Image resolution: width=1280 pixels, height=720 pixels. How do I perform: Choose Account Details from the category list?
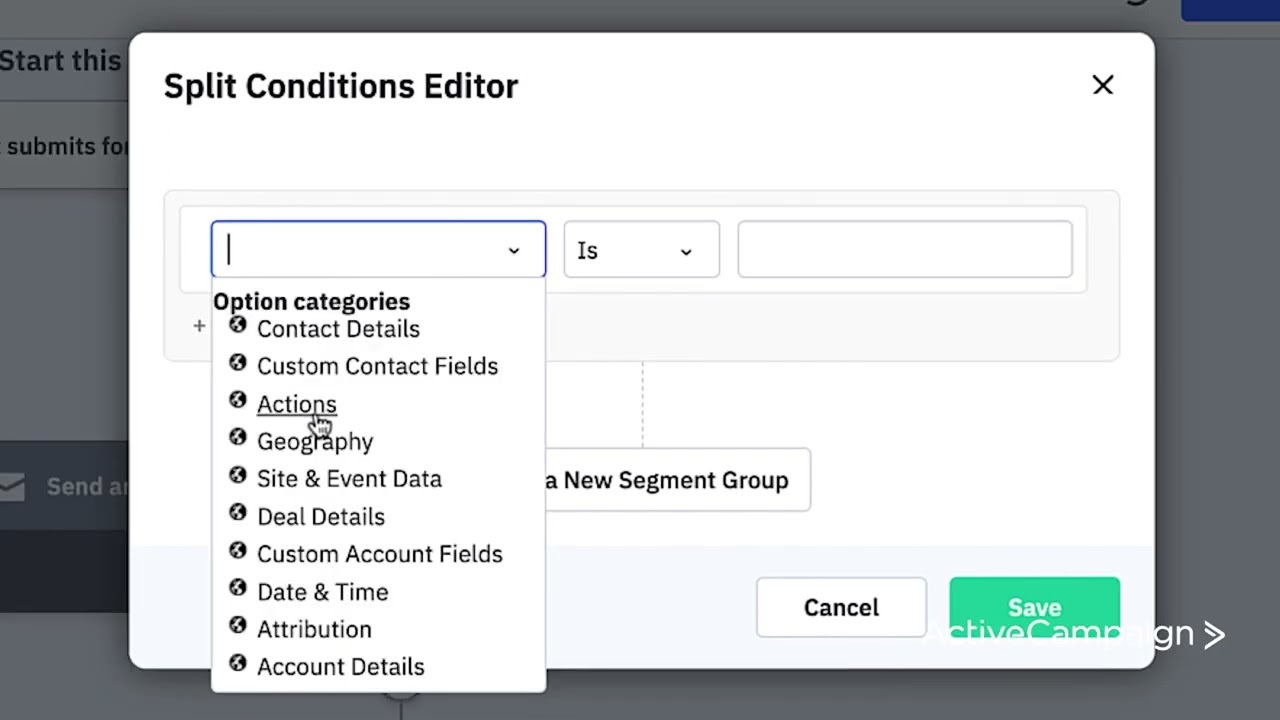coord(340,666)
